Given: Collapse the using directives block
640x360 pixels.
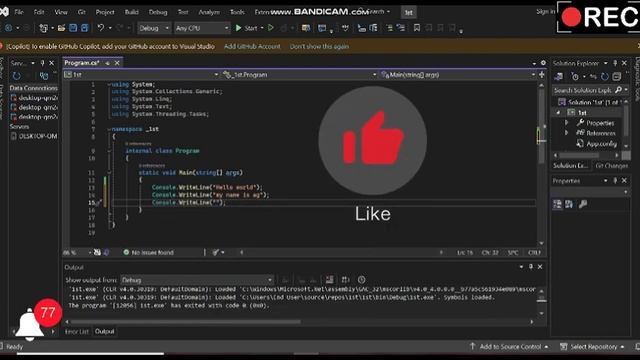Looking at the screenshot, I should 109,84.
